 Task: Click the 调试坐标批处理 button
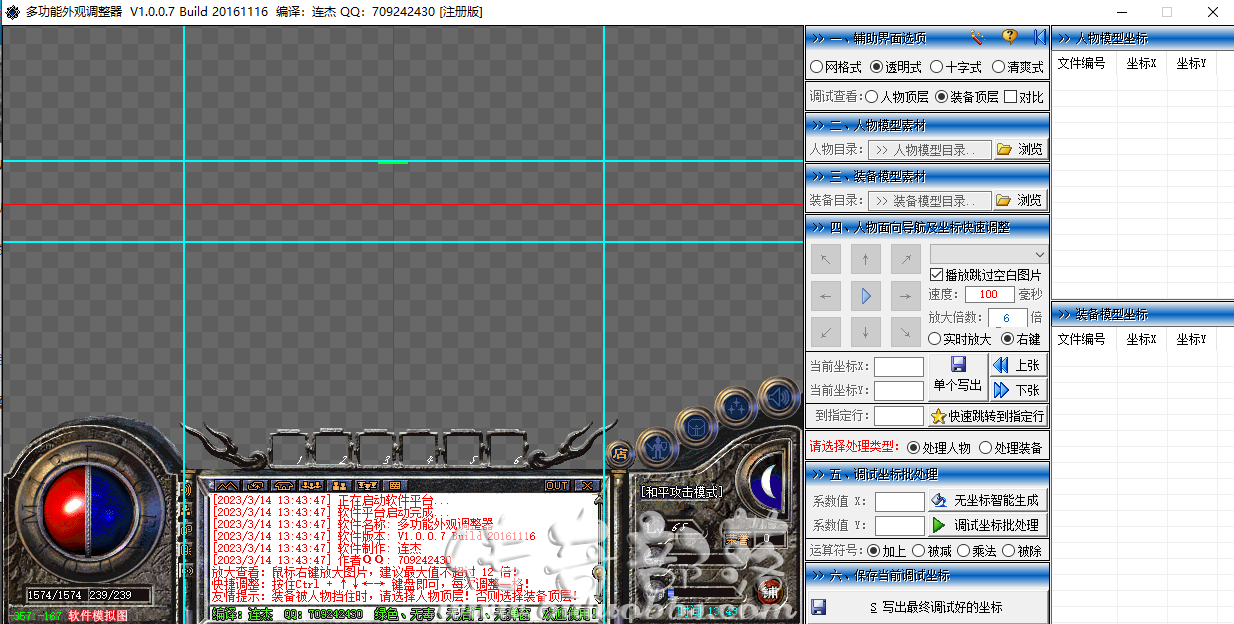(x=988, y=524)
